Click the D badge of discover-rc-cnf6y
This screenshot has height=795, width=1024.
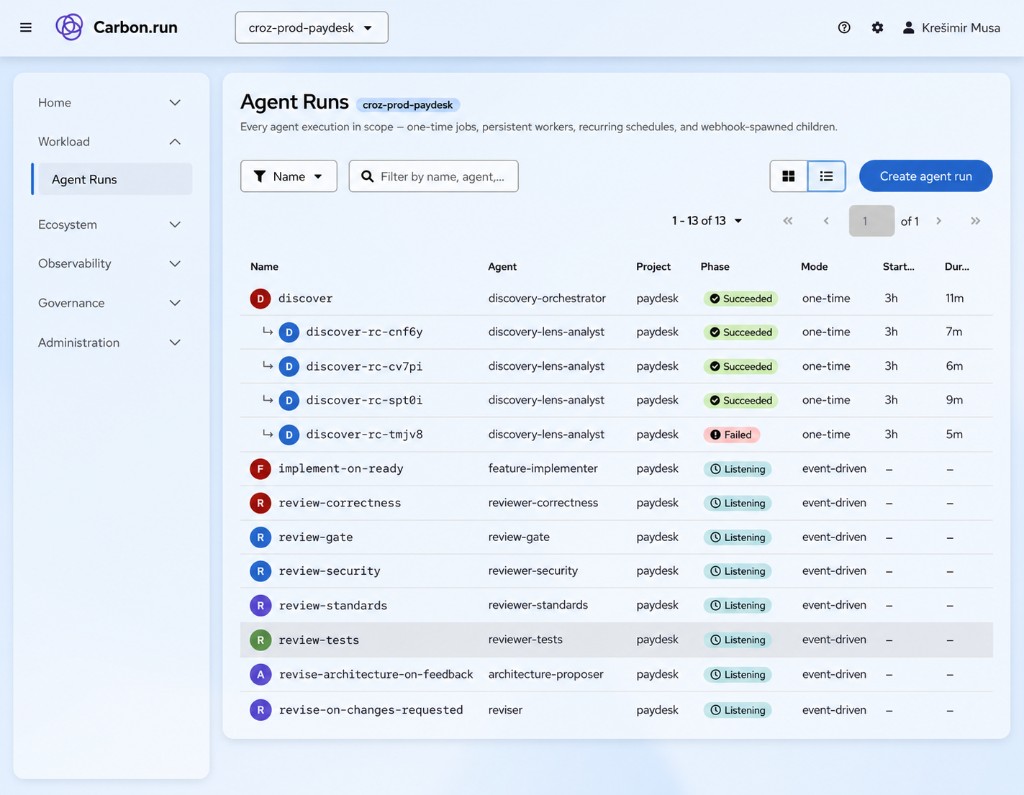click(289, 332)
